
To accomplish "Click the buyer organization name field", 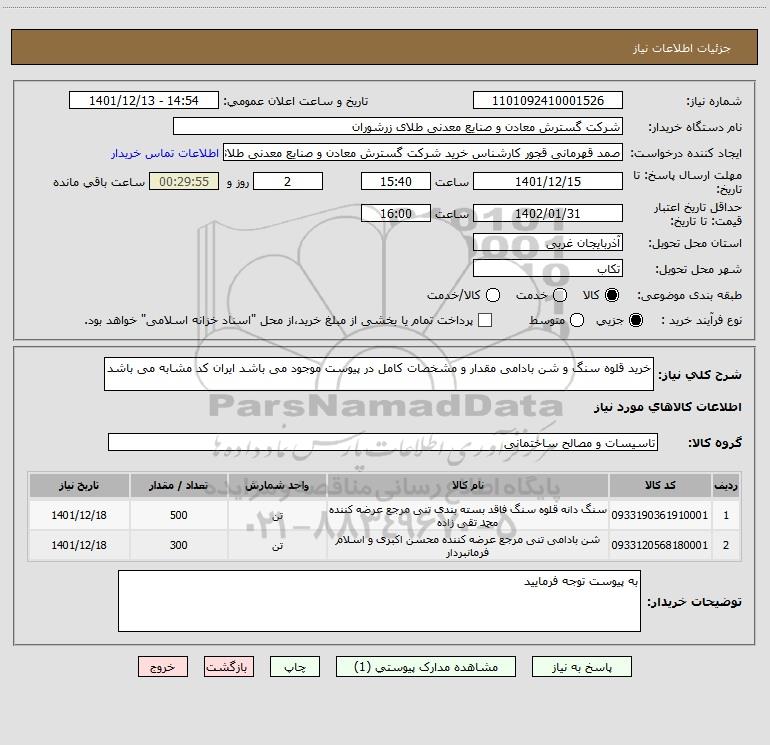I will point(398,127).
